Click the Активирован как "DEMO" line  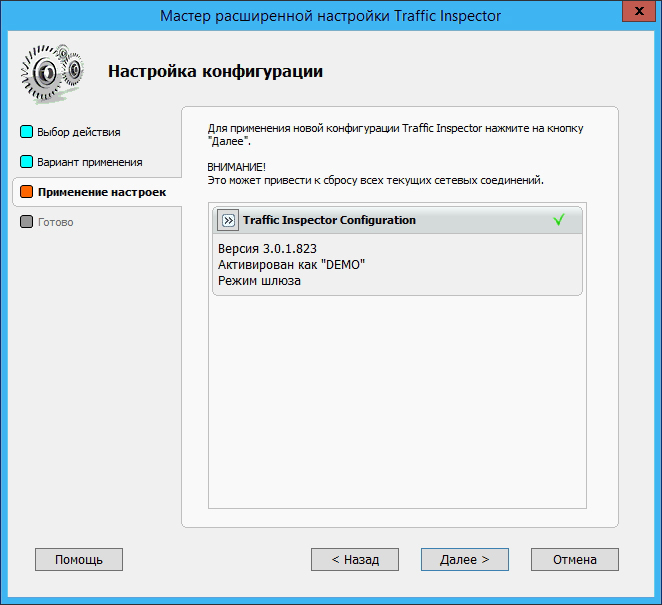click(x=291, y=265)
